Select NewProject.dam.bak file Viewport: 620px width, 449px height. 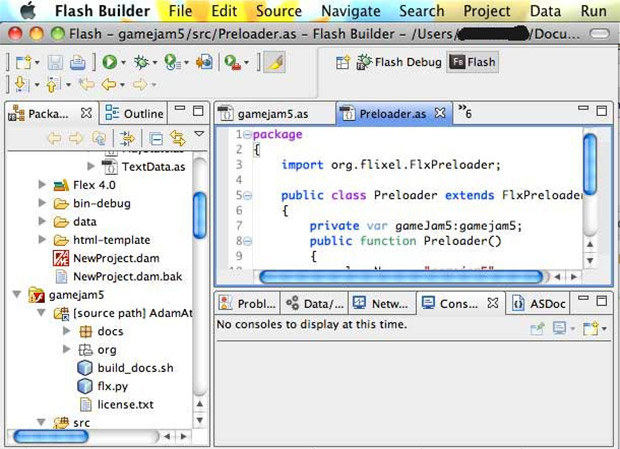coord(119,276)
